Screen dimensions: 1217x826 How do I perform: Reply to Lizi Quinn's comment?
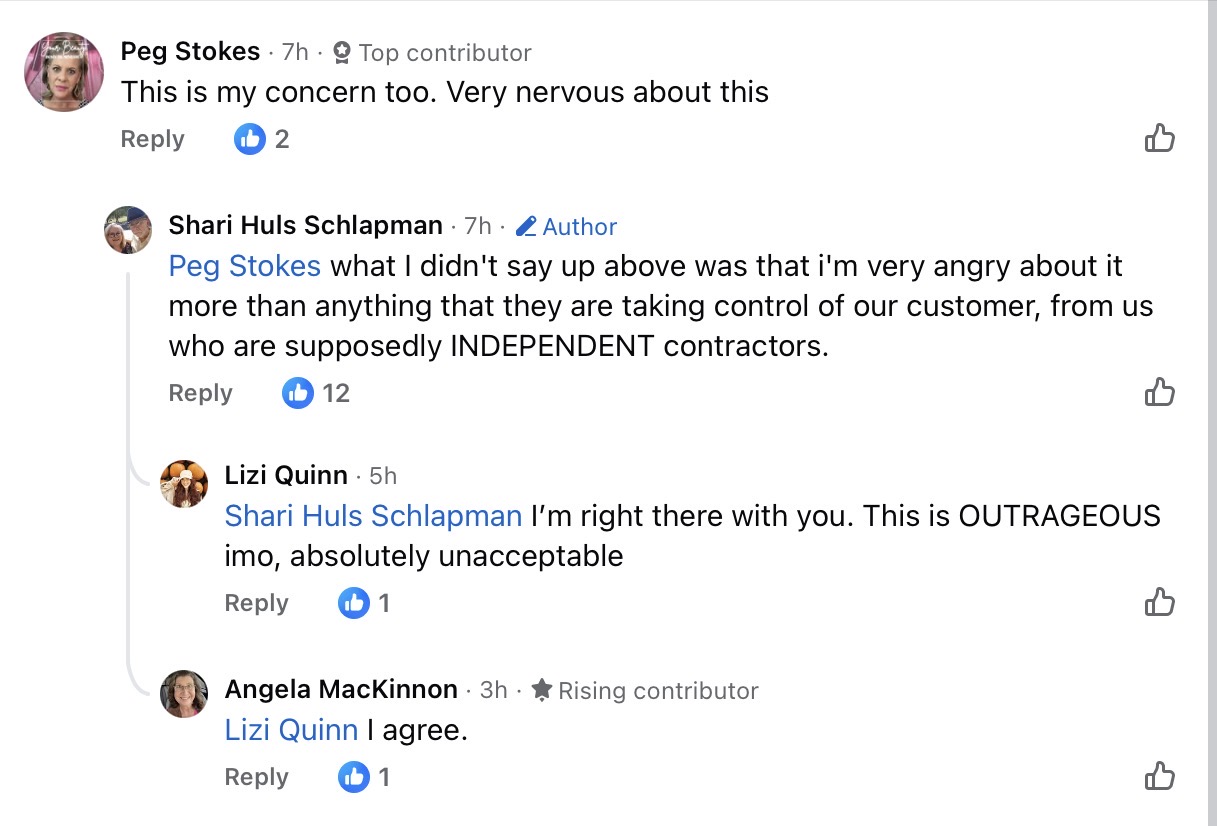(x=256, y=603)
